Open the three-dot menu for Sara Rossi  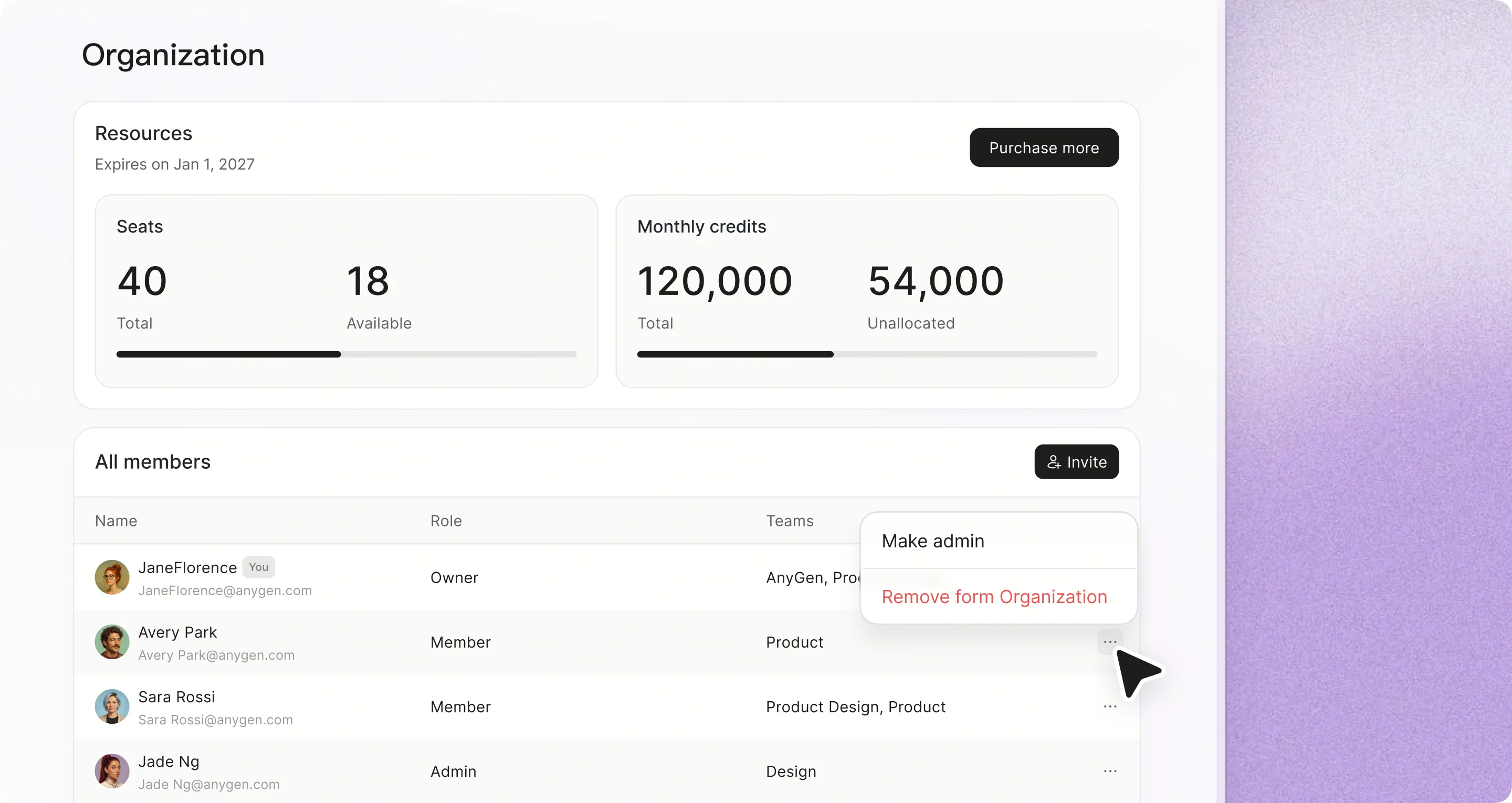click(1109, 706)
